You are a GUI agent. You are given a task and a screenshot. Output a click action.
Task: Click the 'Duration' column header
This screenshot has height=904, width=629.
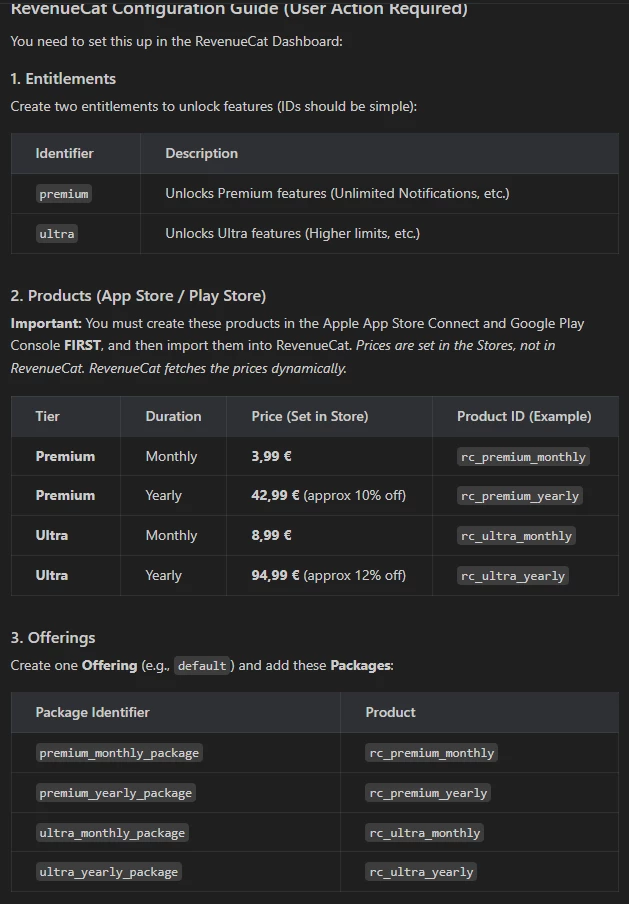173,416
